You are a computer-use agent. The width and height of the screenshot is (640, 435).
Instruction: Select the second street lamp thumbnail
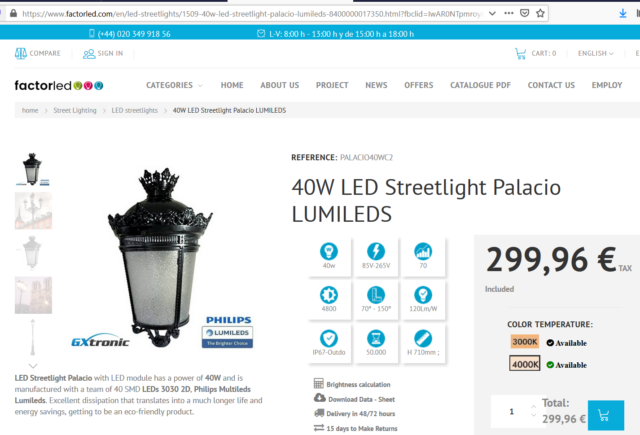(33, 211)
